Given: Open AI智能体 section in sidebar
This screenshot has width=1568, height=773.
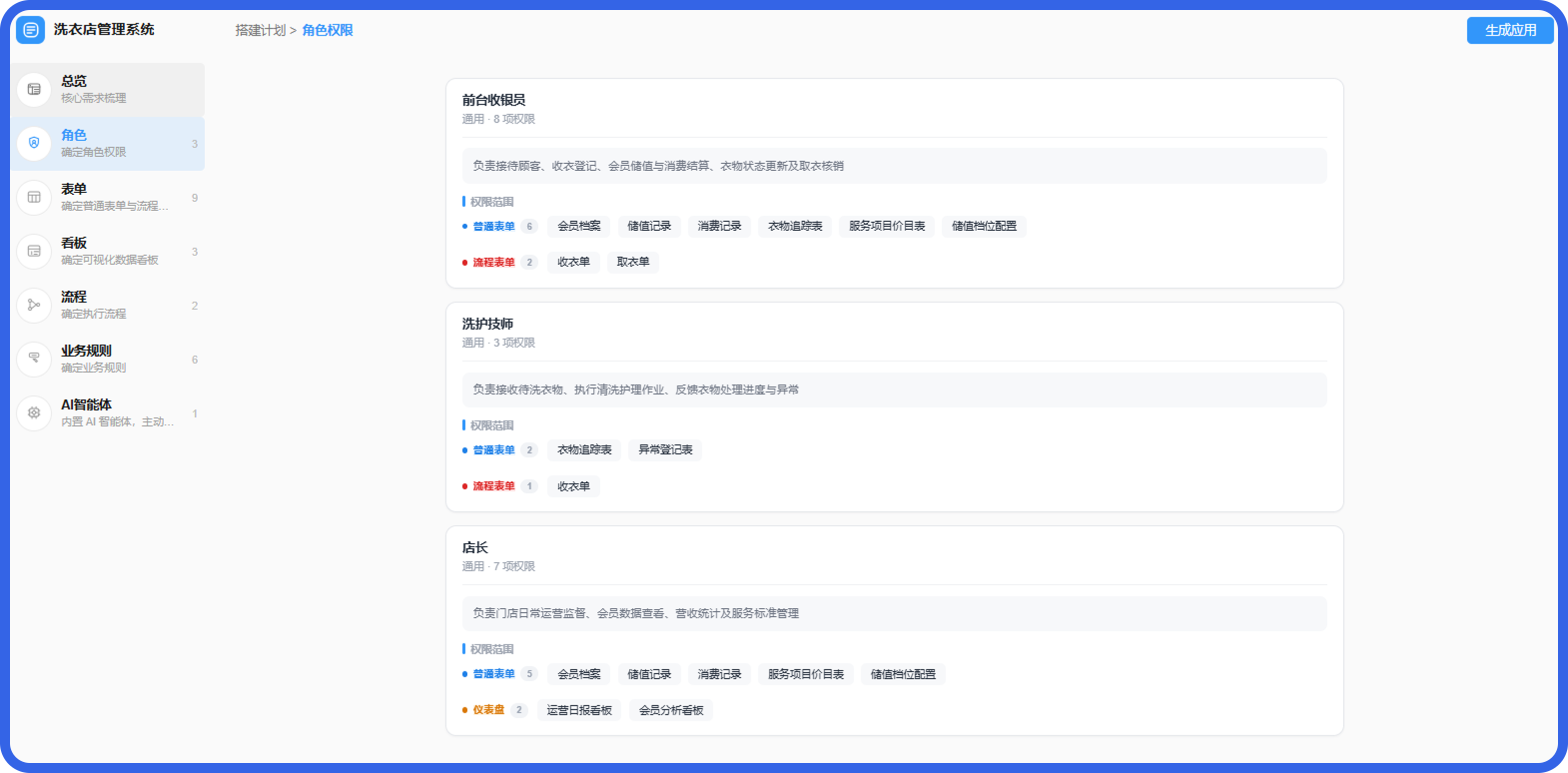Looking at the screenshot, I should click(x=107, y=412).
